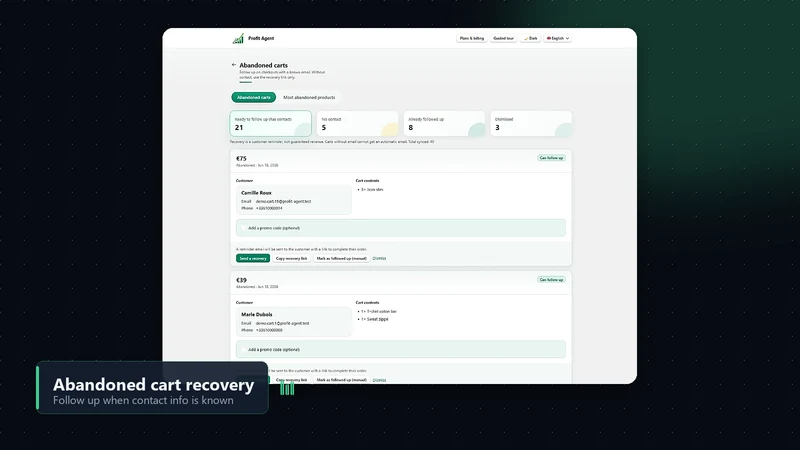The height and width of the screenshot is (450, 800).
Task: Click Can follow up badge on €75 cart
Action: [x=552, y=158]
